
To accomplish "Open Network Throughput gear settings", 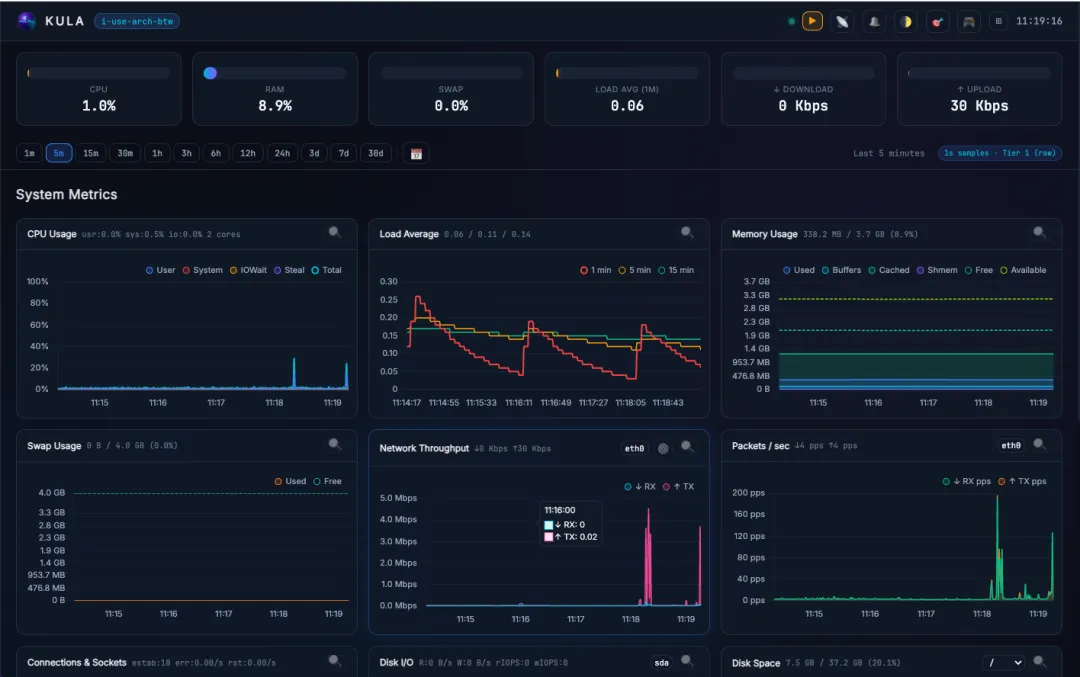I will pyautogui.click(x=663, y=448).
